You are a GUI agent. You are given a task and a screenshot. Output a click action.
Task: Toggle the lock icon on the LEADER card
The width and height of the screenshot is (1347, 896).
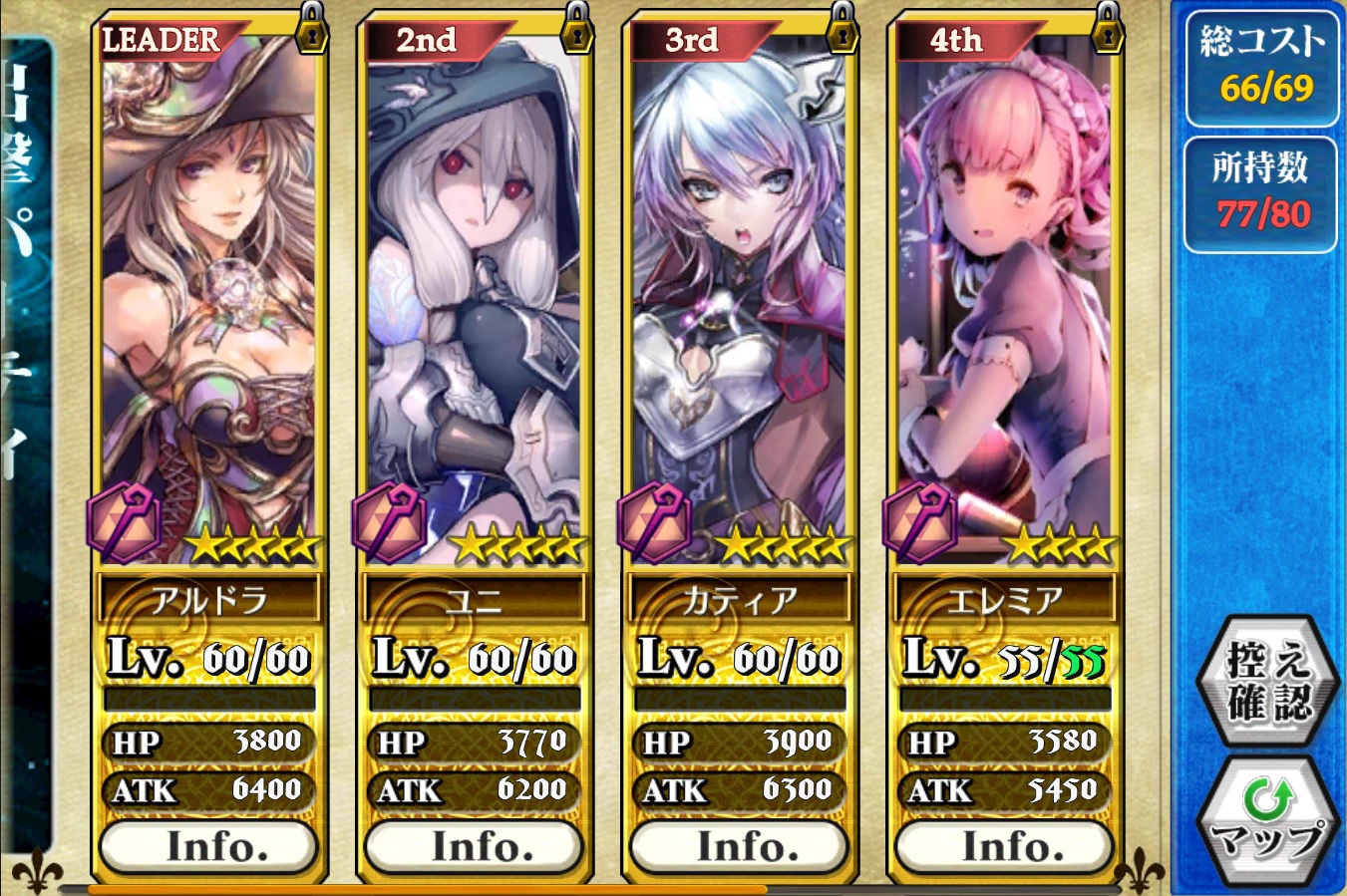[311, 30]
